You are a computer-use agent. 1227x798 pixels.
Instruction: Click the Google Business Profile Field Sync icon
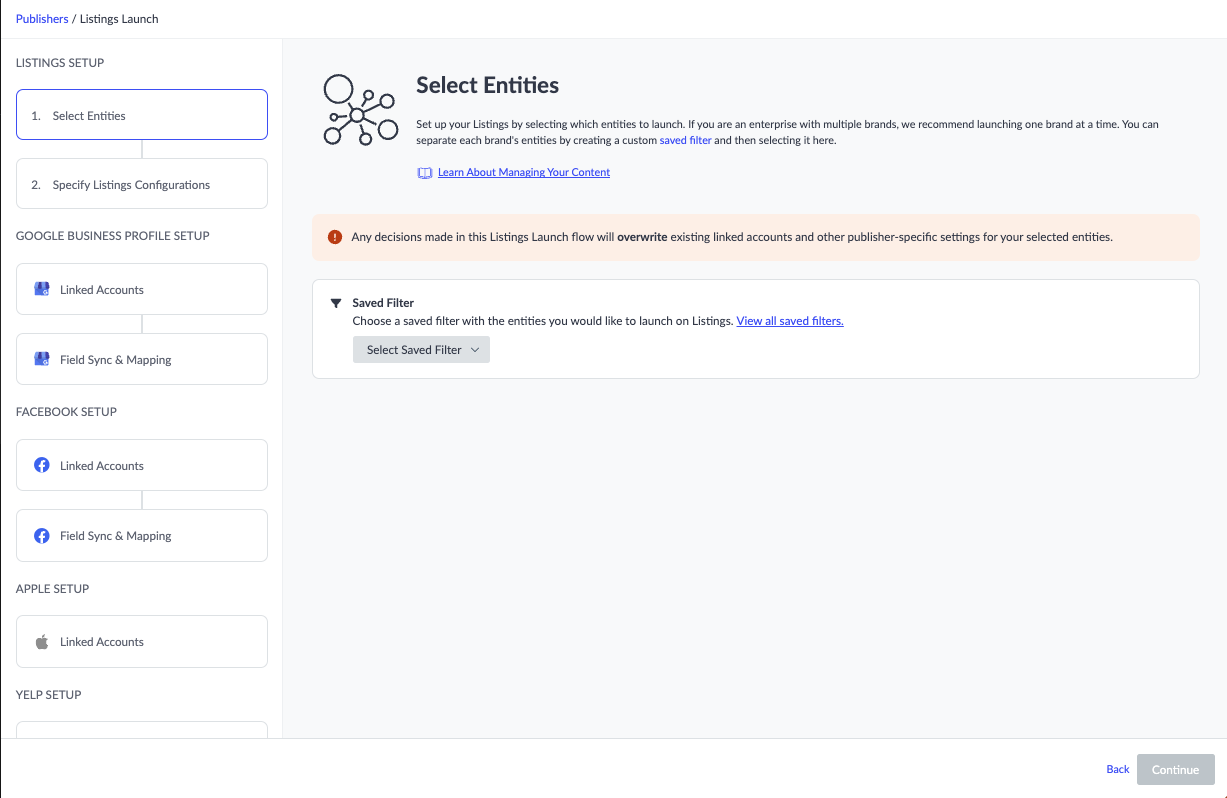tap(42, 359)
